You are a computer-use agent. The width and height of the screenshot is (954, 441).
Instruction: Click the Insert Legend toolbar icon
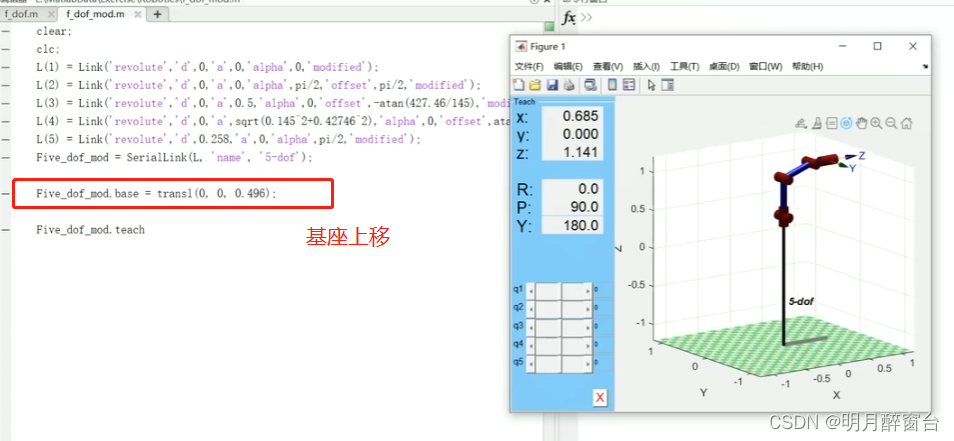pyautogui.click(x=629, y=85)
